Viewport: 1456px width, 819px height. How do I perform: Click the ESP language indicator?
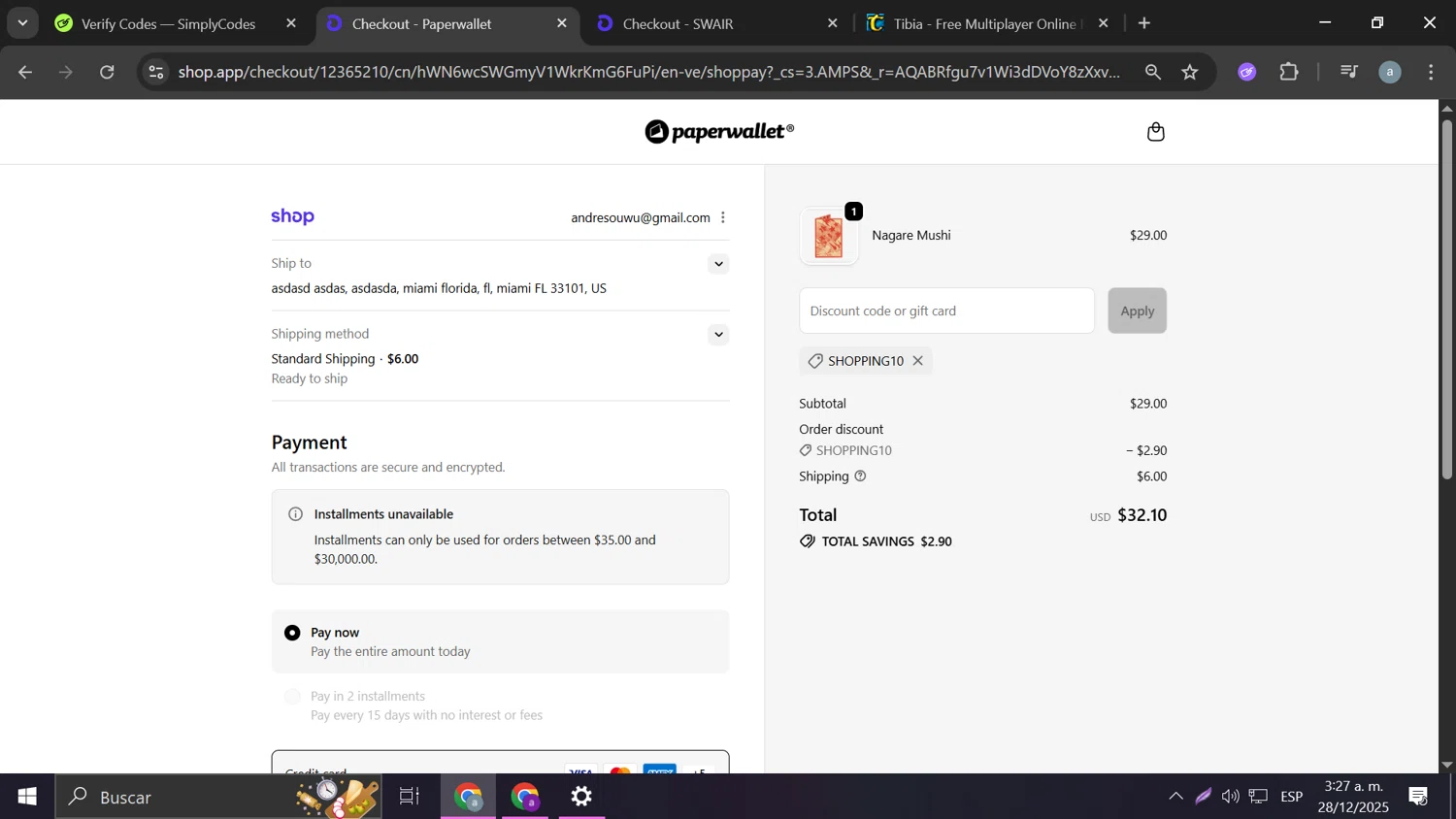1292,797
